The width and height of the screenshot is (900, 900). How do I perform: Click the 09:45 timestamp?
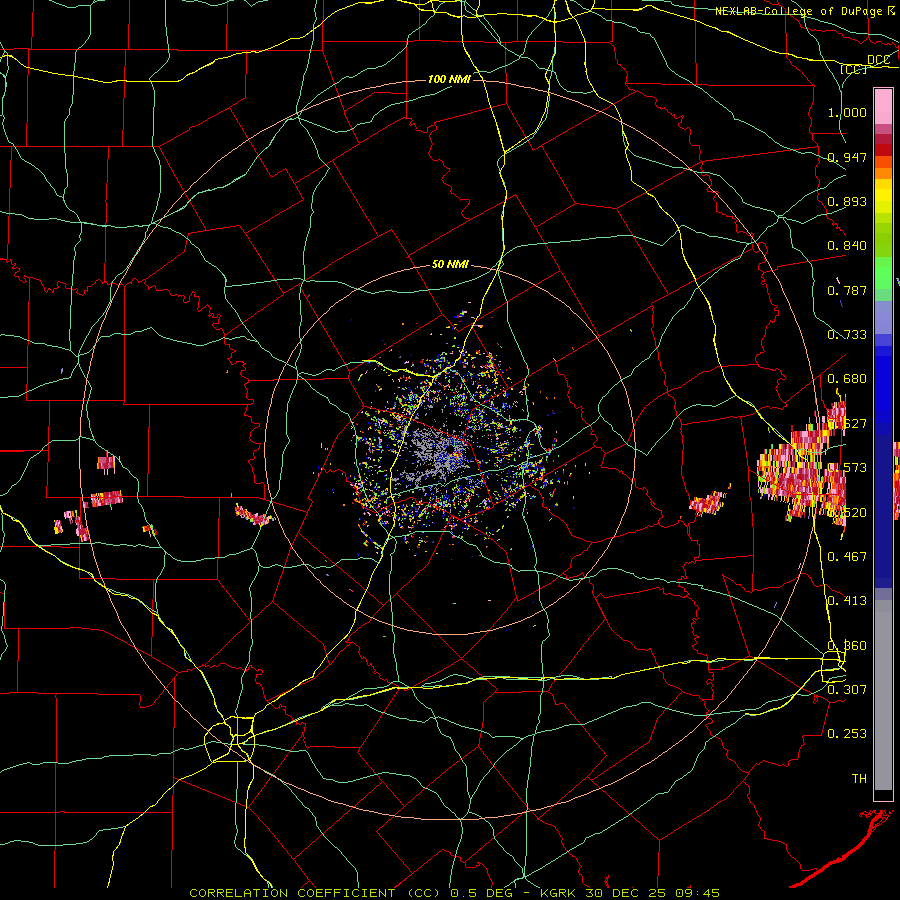pyautogui.click(x=697, y=893)
